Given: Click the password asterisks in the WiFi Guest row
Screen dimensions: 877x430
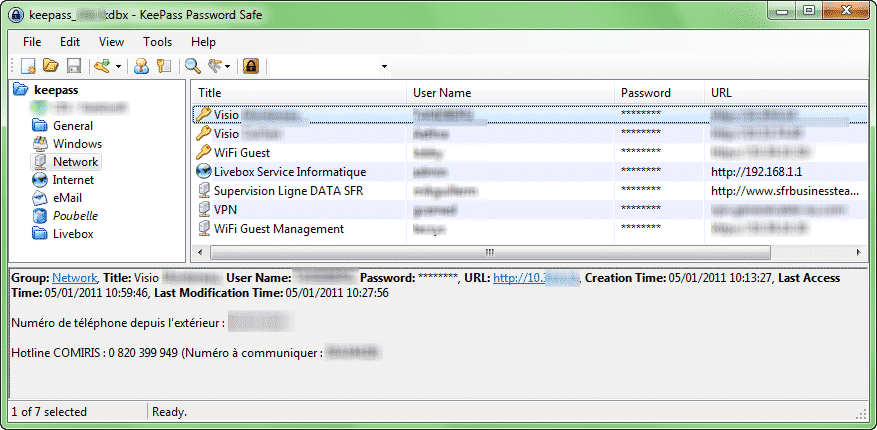Looking at the screenshot, I should coord(641,152).
